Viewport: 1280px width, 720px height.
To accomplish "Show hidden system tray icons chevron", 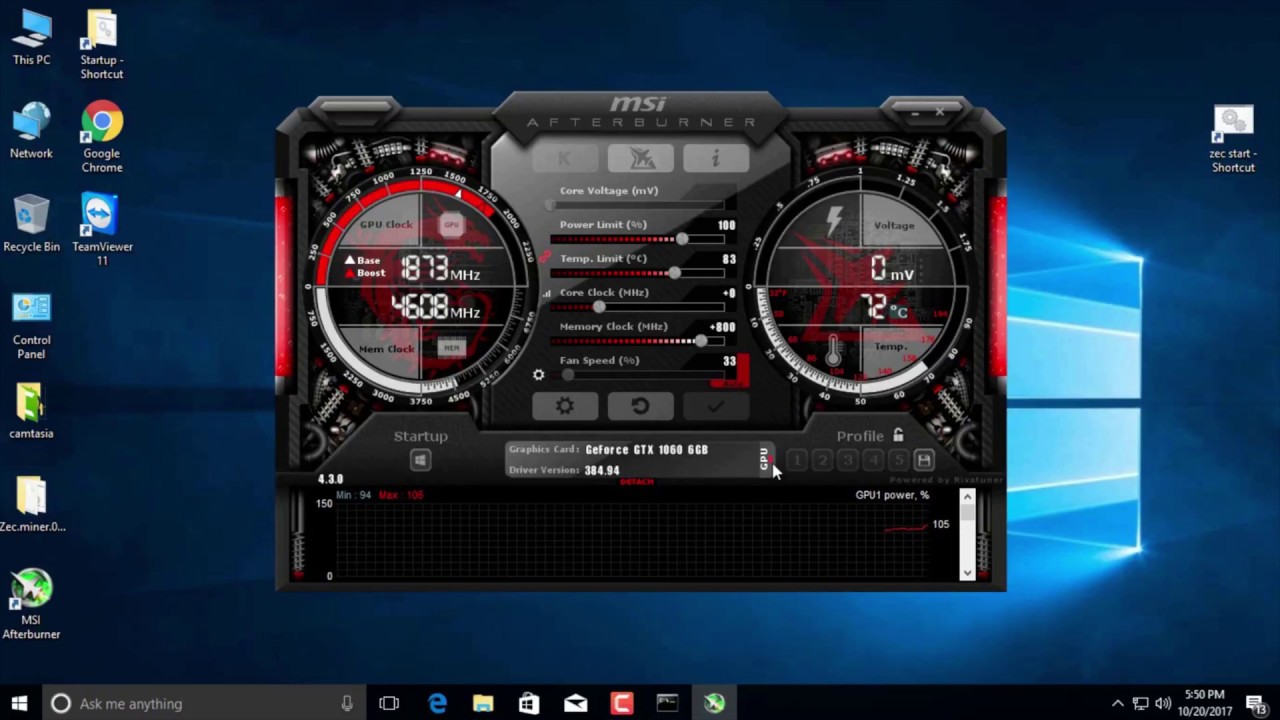I will [1118, 704].
